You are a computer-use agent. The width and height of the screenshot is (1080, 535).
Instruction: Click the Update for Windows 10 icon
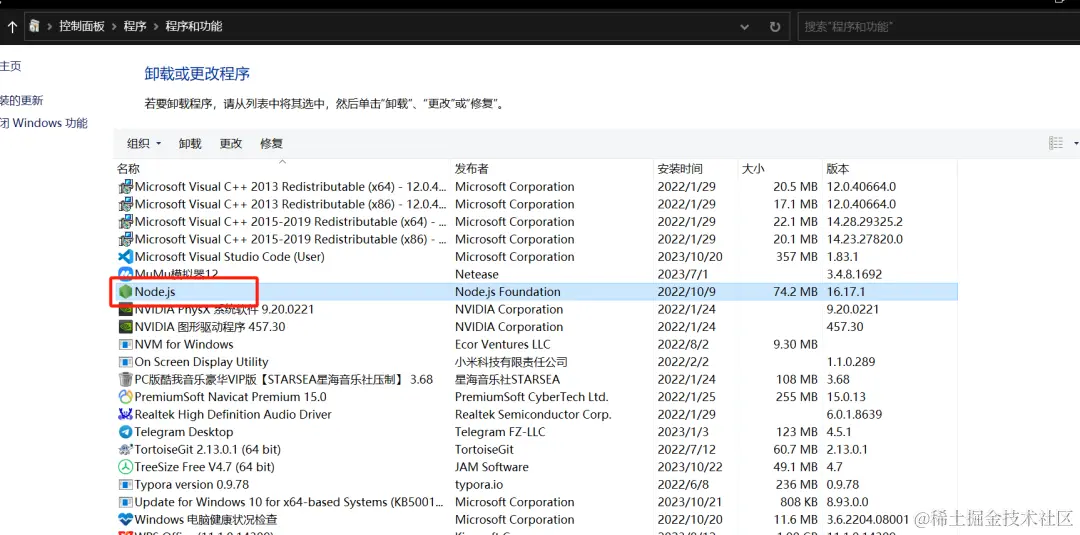click(125, 502)
